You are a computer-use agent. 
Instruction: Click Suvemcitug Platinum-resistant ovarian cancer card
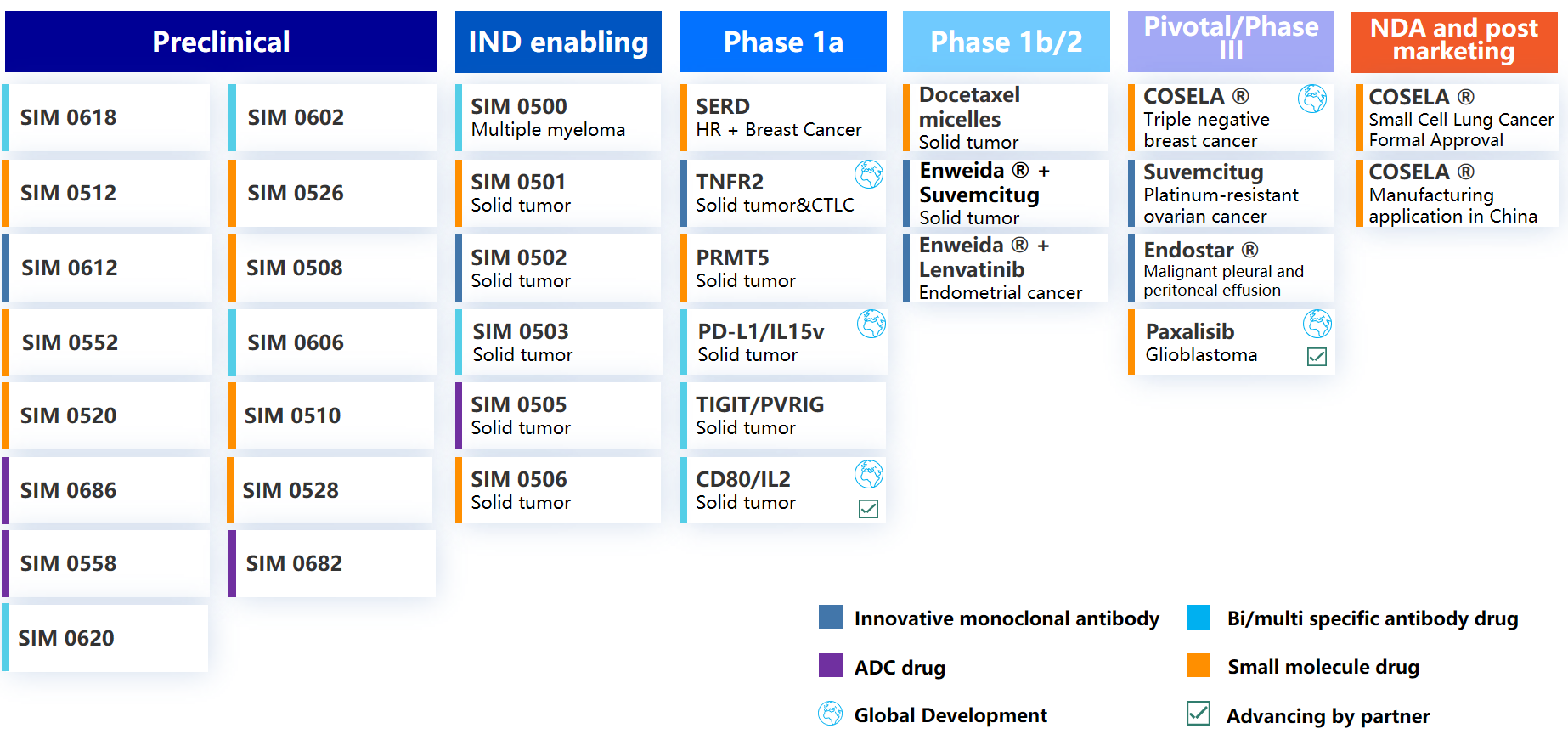[1231, 193]
